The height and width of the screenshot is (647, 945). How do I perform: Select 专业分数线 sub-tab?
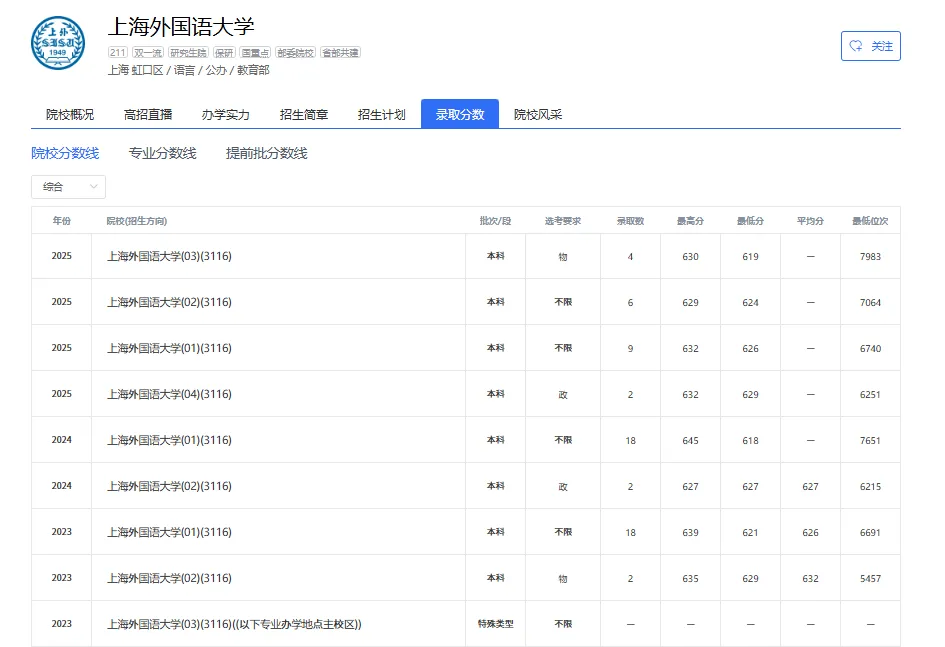pyautogui.click(x=163, y=154)
